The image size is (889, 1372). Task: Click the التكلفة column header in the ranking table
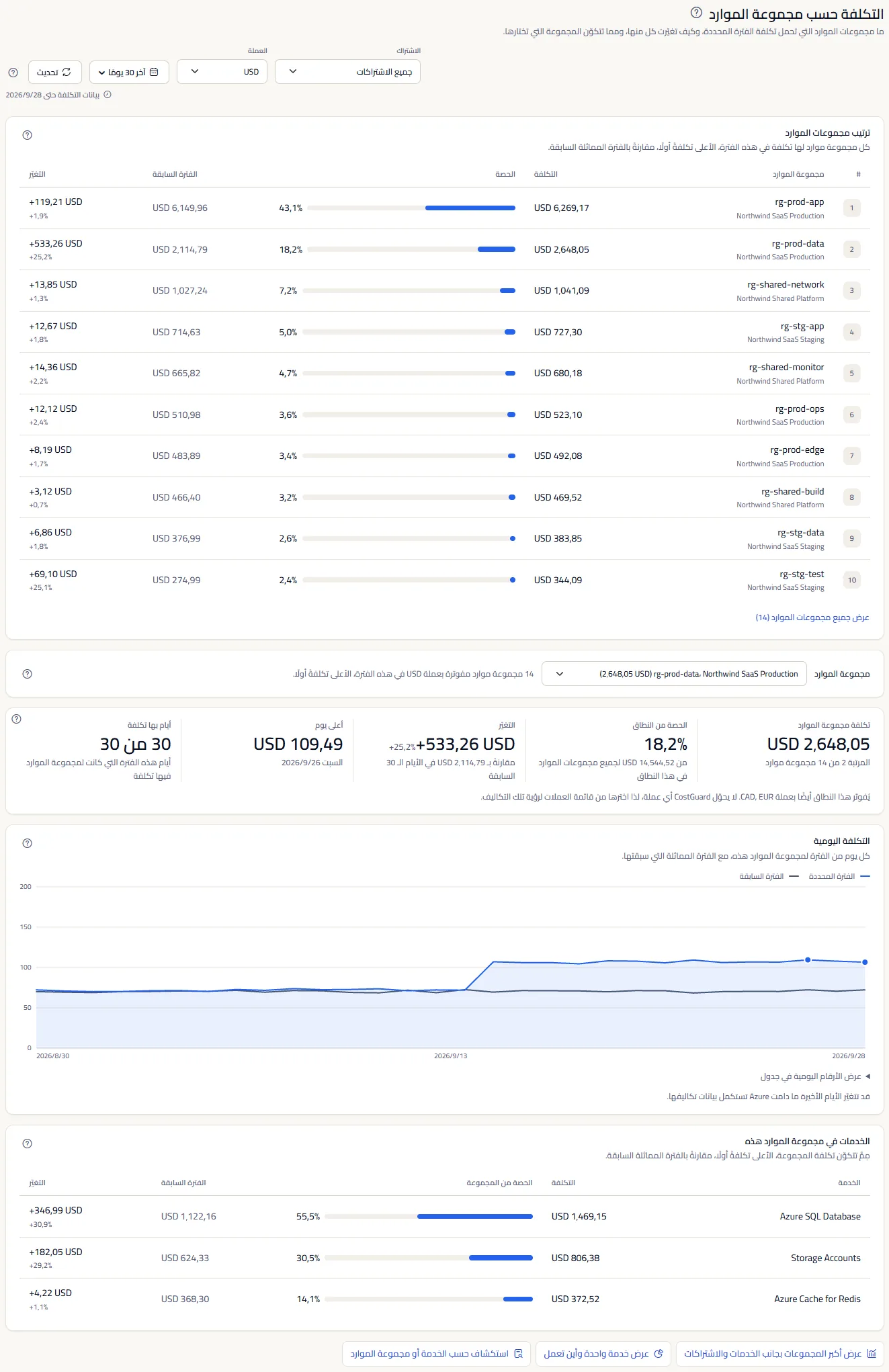coord(546,175)
